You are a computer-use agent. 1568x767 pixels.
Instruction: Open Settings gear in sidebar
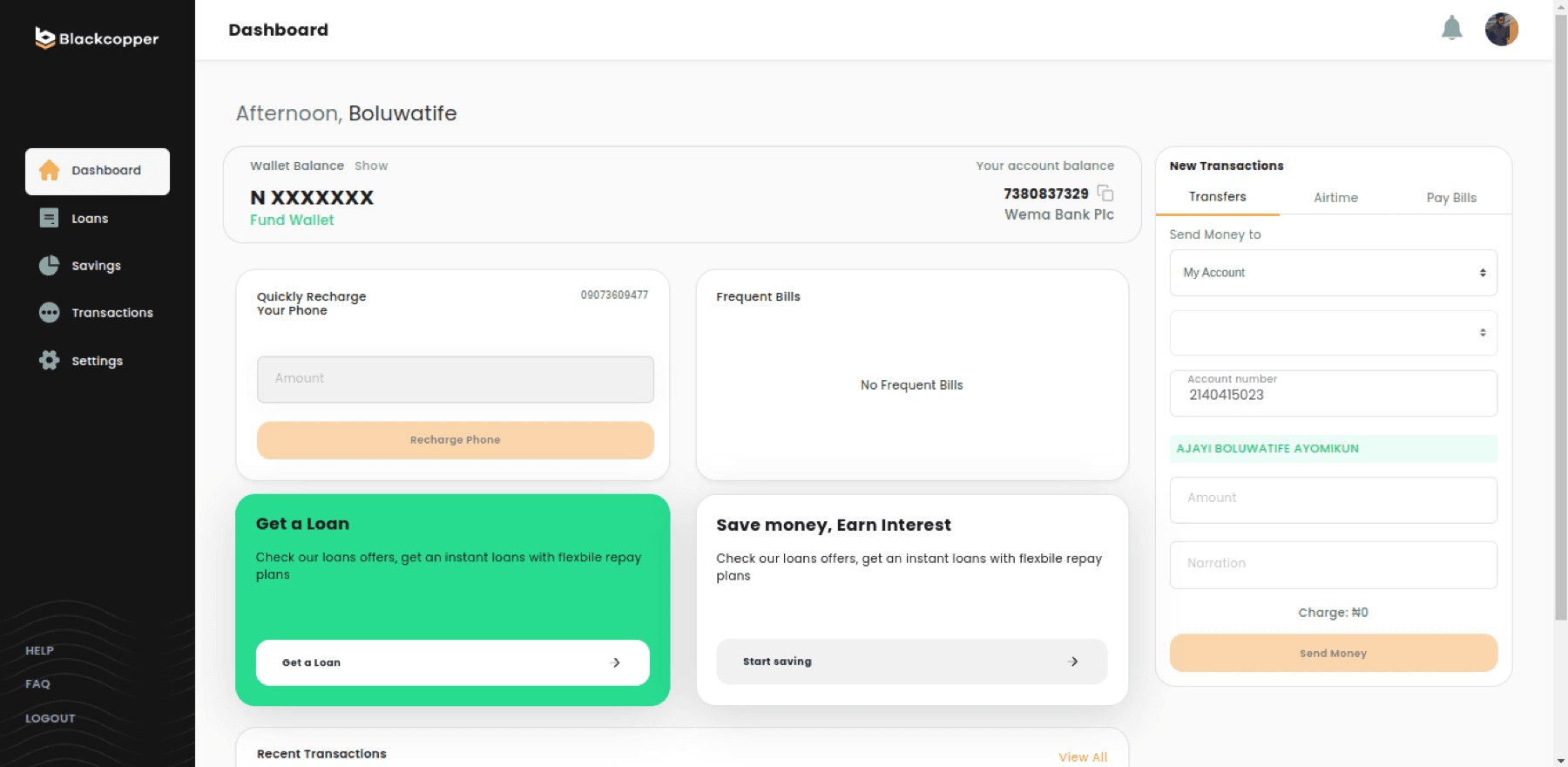[x=98, y=361]
